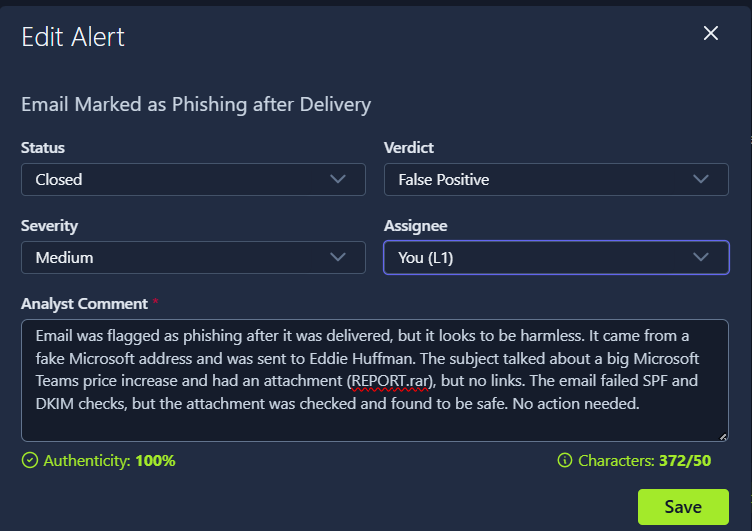Click the chevron arrow in Verdict field

tap(700, 179)
